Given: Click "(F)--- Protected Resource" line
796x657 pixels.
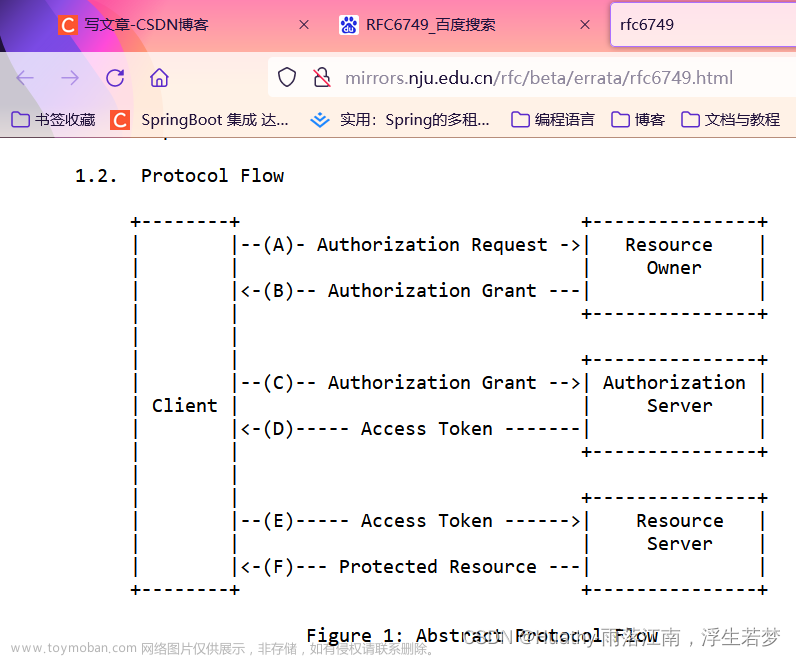Looking at the screenshot, I should 400,567.
